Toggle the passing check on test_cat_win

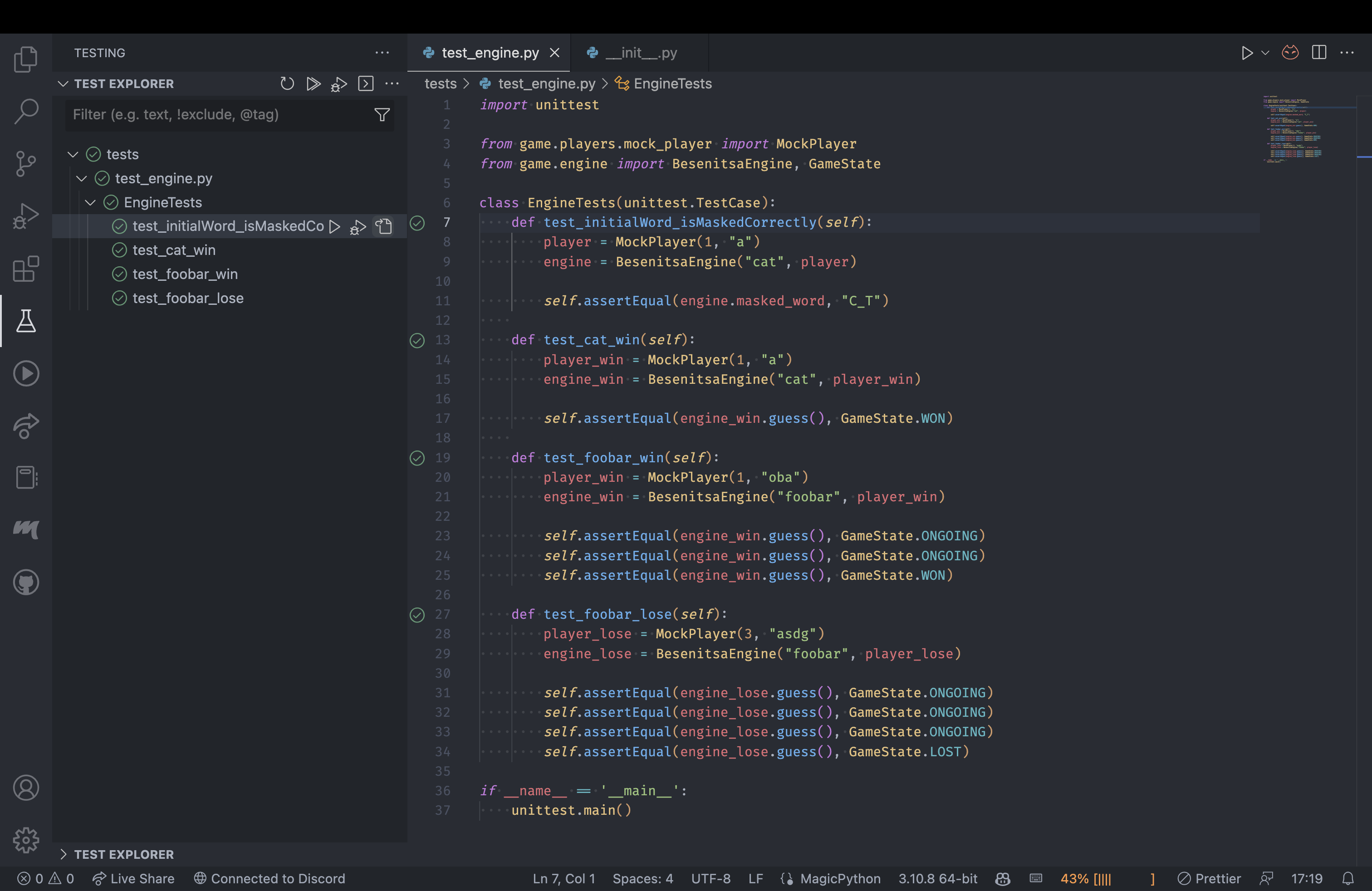[x=120, y=250]
